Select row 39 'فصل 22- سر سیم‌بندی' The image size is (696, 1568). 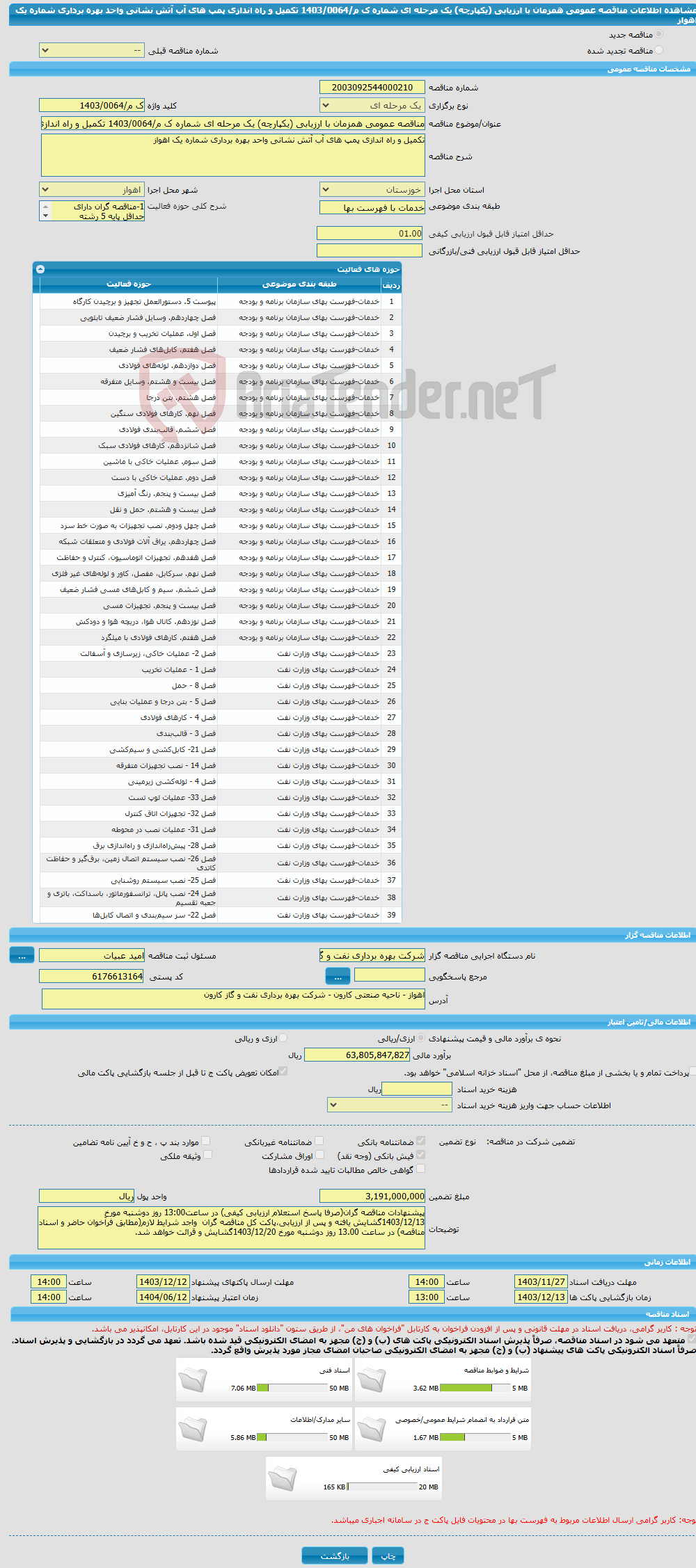click(x=221, y=915)
